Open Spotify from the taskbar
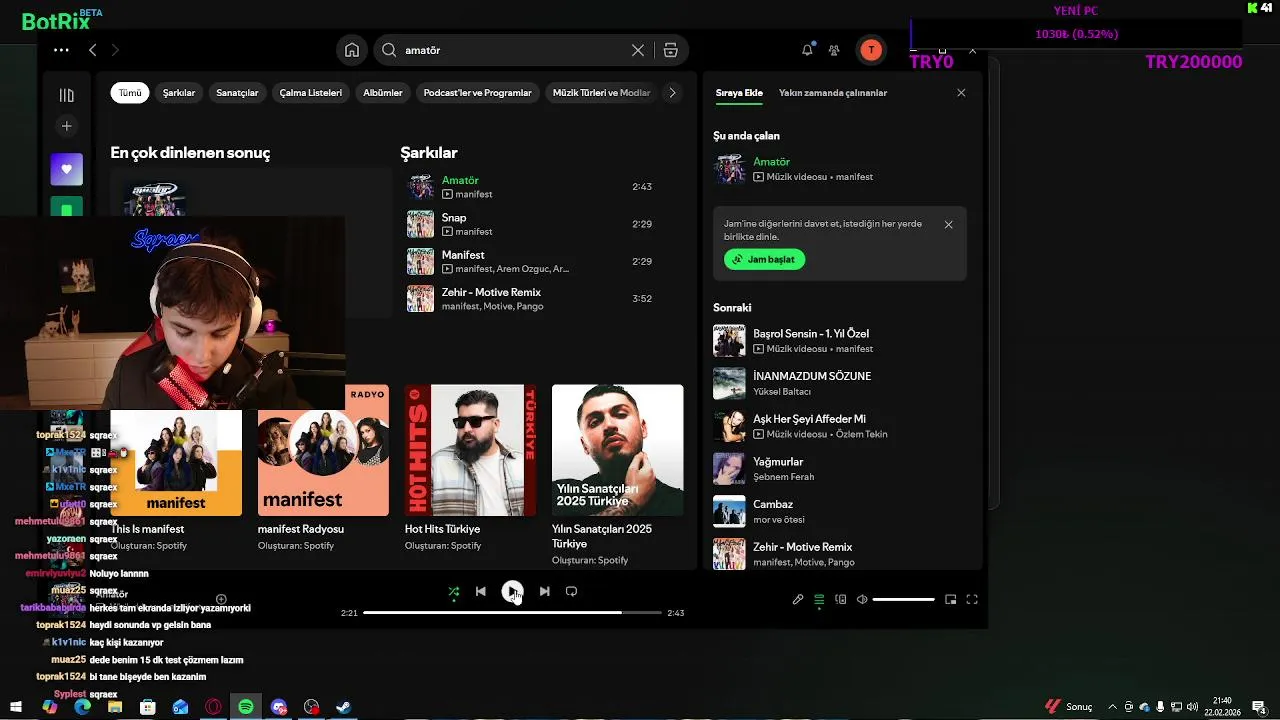 (x=246, y=707)
